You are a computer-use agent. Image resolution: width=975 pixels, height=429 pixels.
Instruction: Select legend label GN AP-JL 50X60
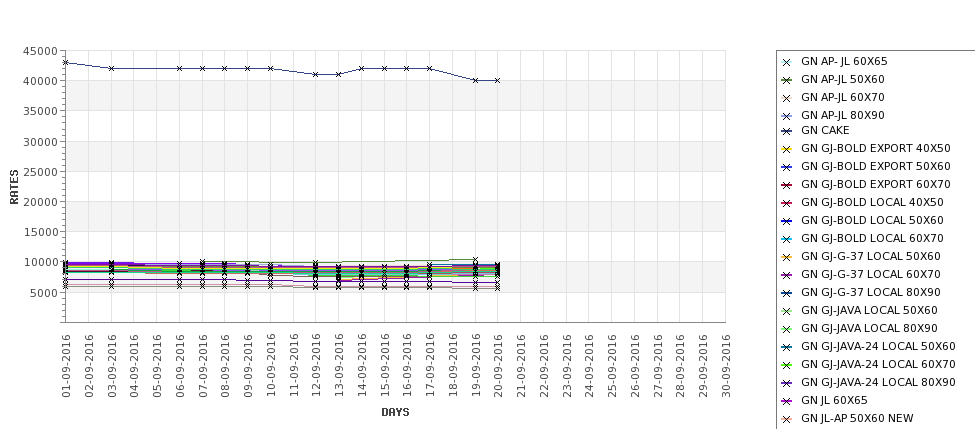point(843,80)
